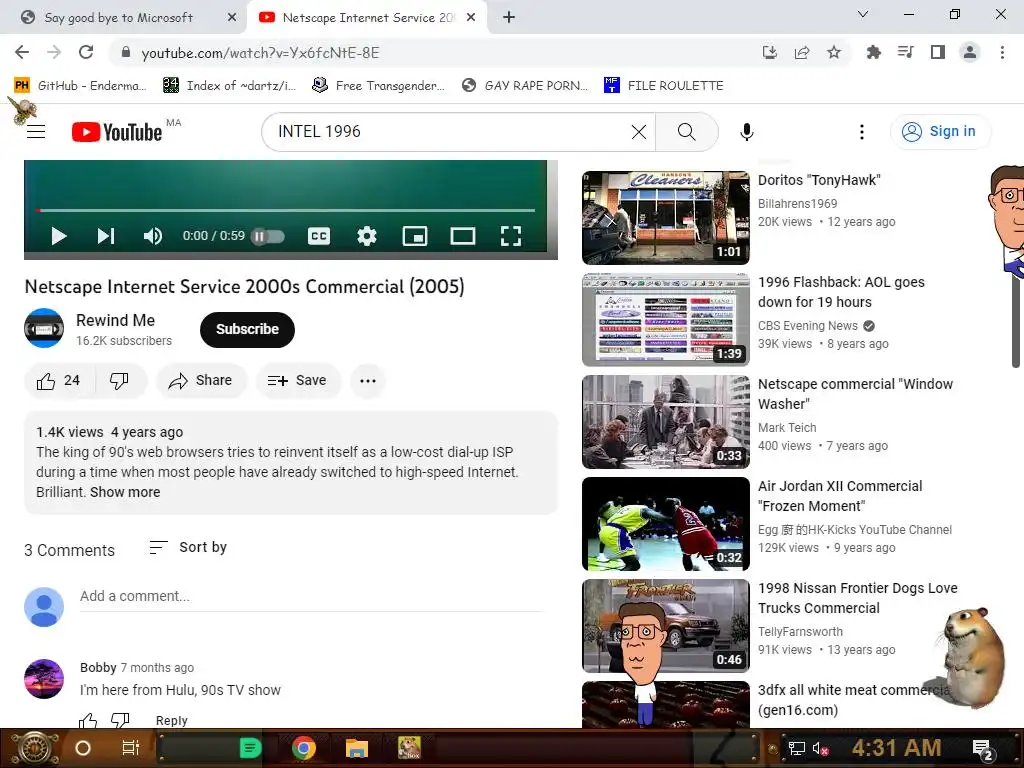
Task: Open Bobby's profile avatar
Action: (x=44, y=679)
